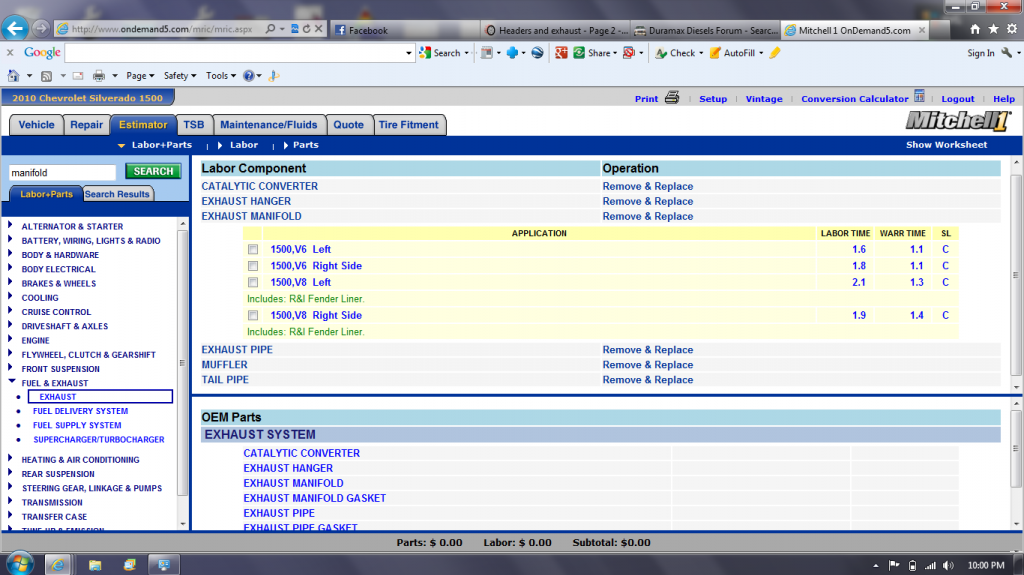Click the Google toolbar Share icon
The image size is (1024, 575).
tap(579, 53)
